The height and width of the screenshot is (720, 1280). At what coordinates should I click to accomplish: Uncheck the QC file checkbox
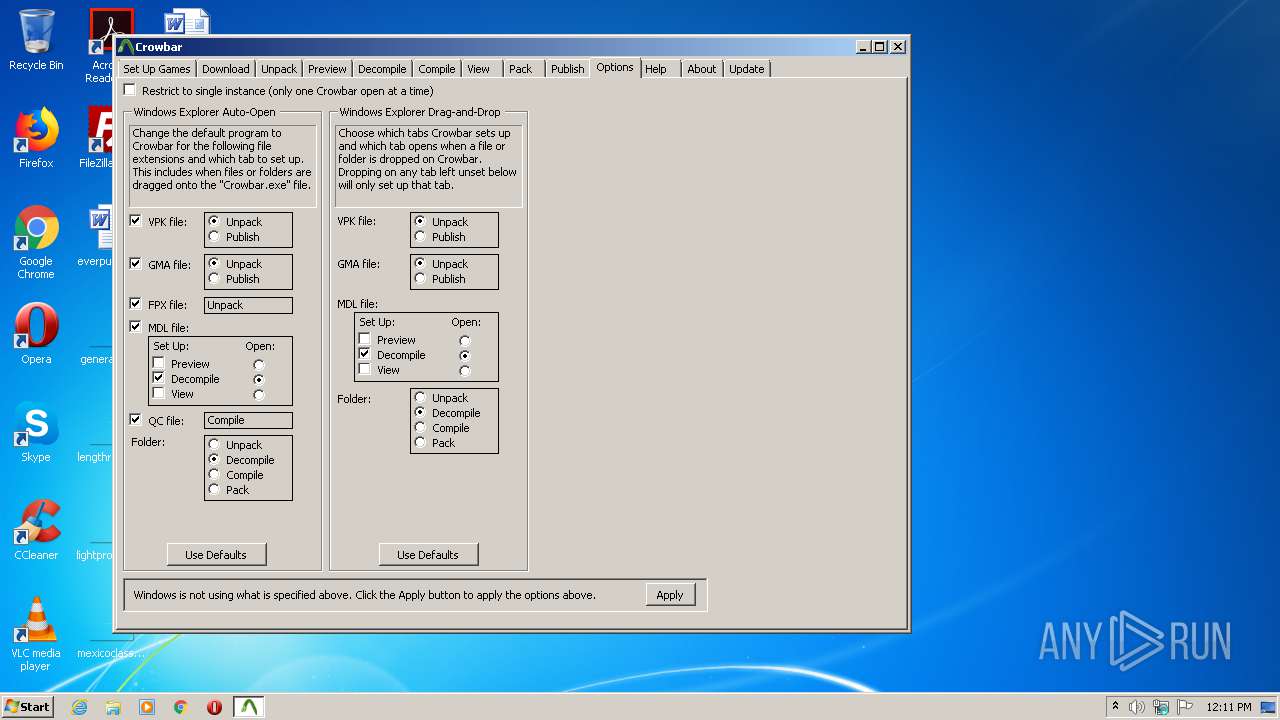pyautogui.click(x=136, y=420)
